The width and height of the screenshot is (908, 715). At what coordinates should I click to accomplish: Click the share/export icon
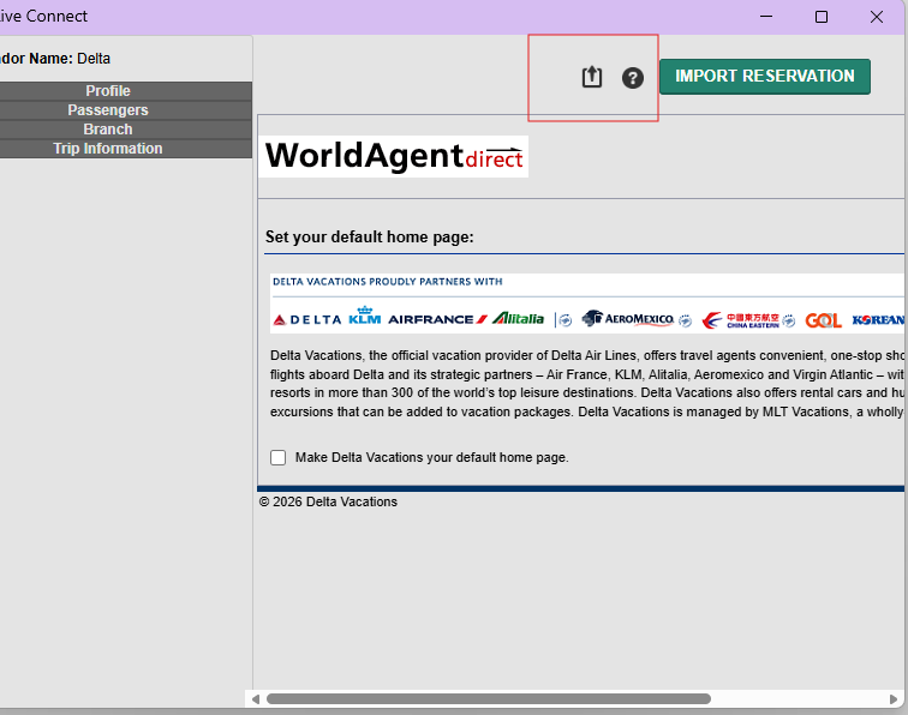592,77
